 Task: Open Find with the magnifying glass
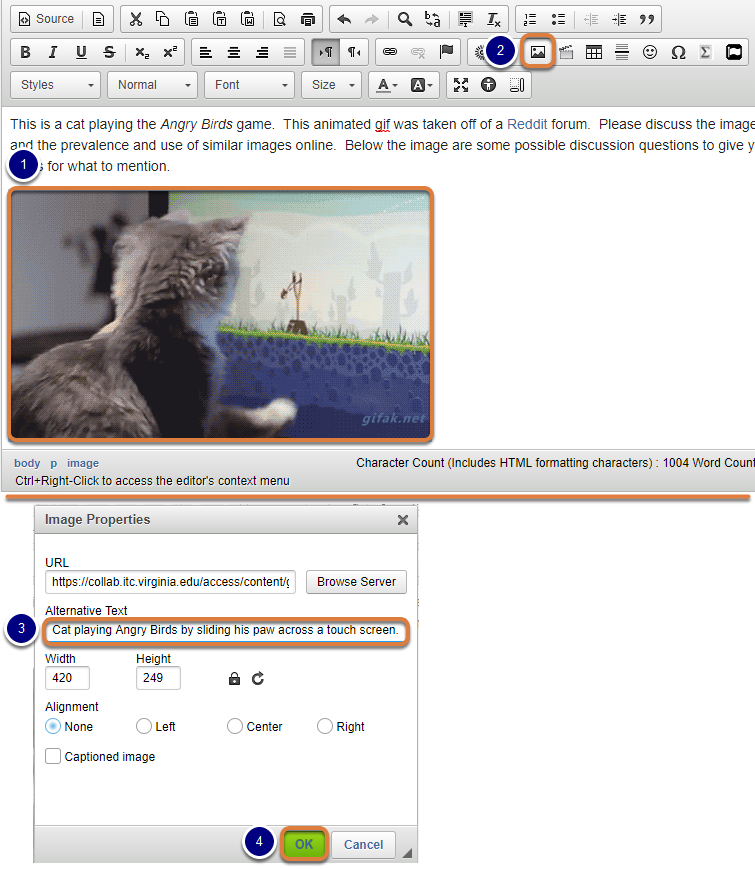tap(405, 19)
